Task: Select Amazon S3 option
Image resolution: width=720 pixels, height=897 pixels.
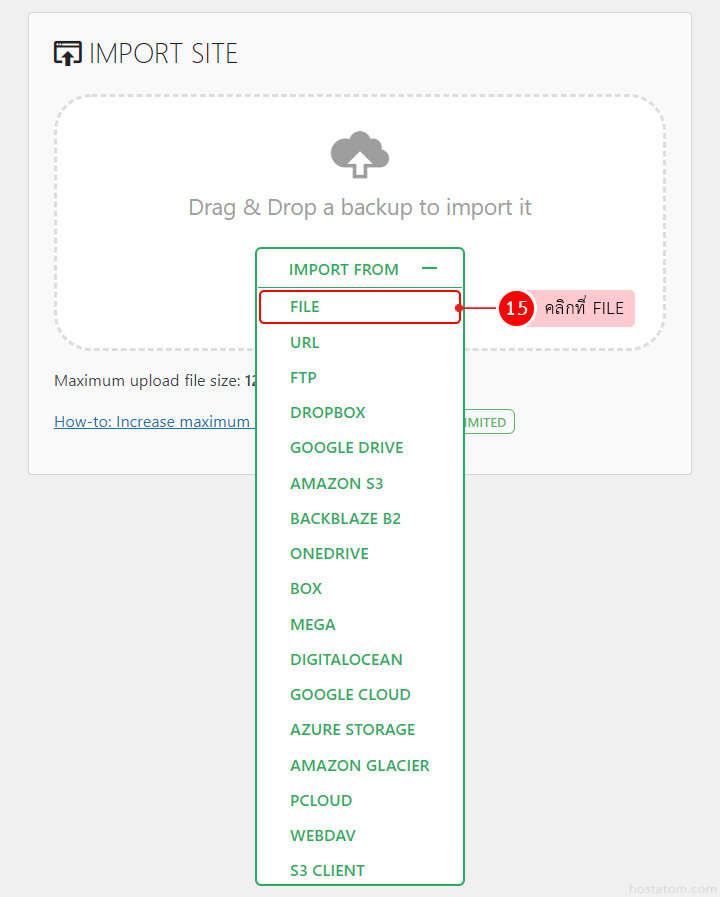Action: [x=337, y=484]
